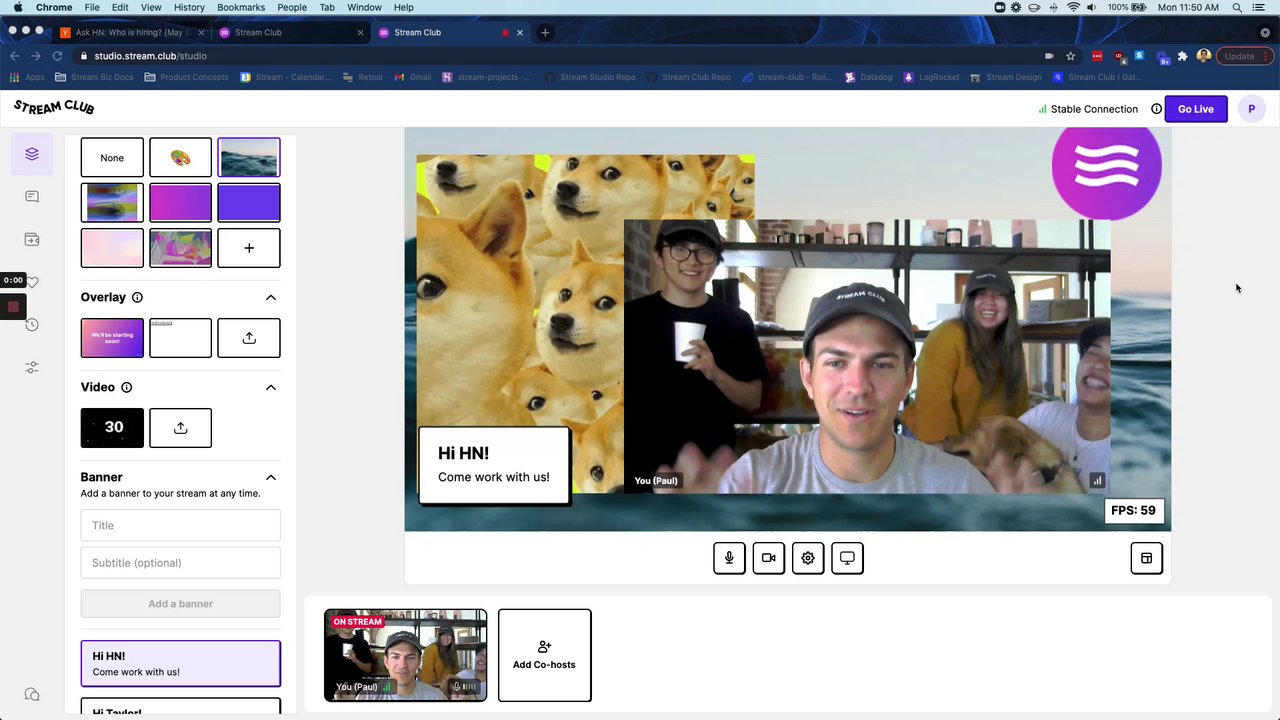Collapse the Overlay section

tap(271, 297)
